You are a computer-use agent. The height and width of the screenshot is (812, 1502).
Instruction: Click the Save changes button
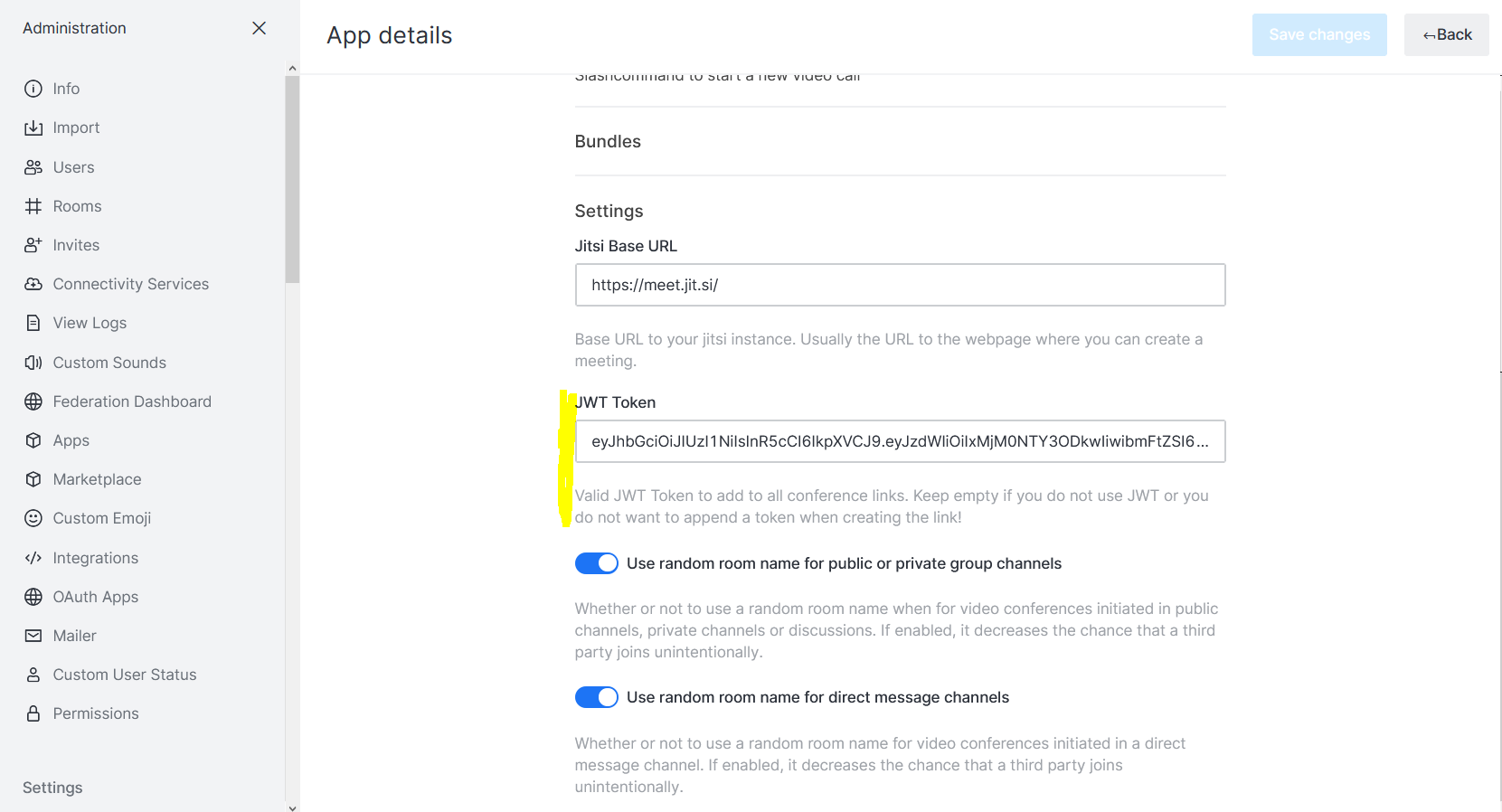1319,34
